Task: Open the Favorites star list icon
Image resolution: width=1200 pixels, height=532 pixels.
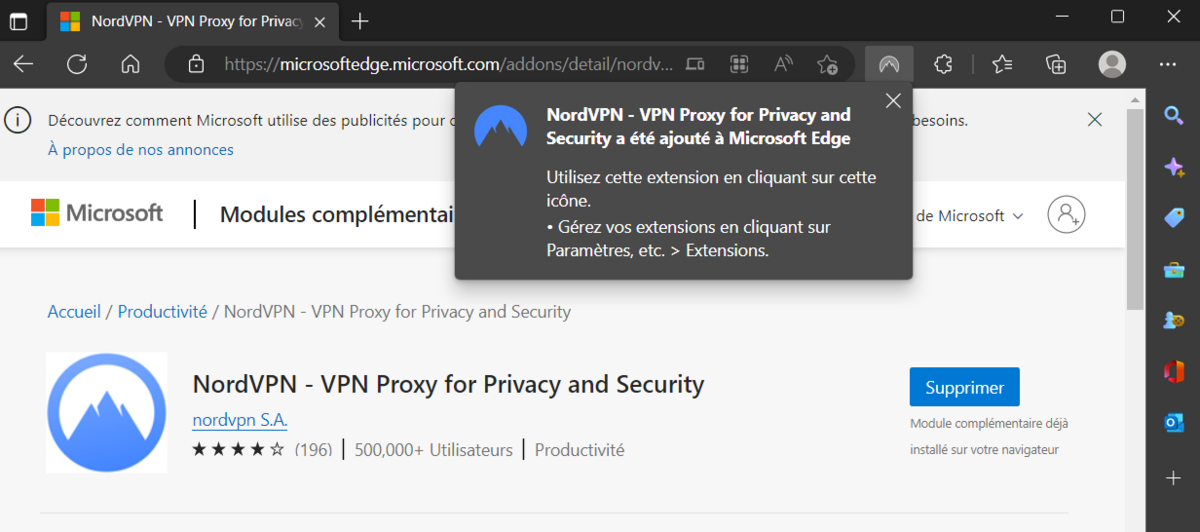Action: point(1003,64)
